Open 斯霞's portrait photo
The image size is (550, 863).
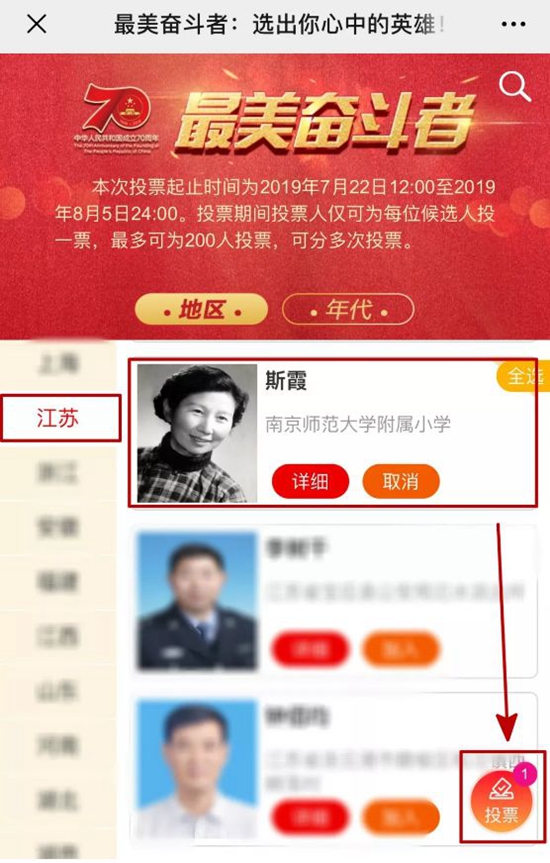197,434
